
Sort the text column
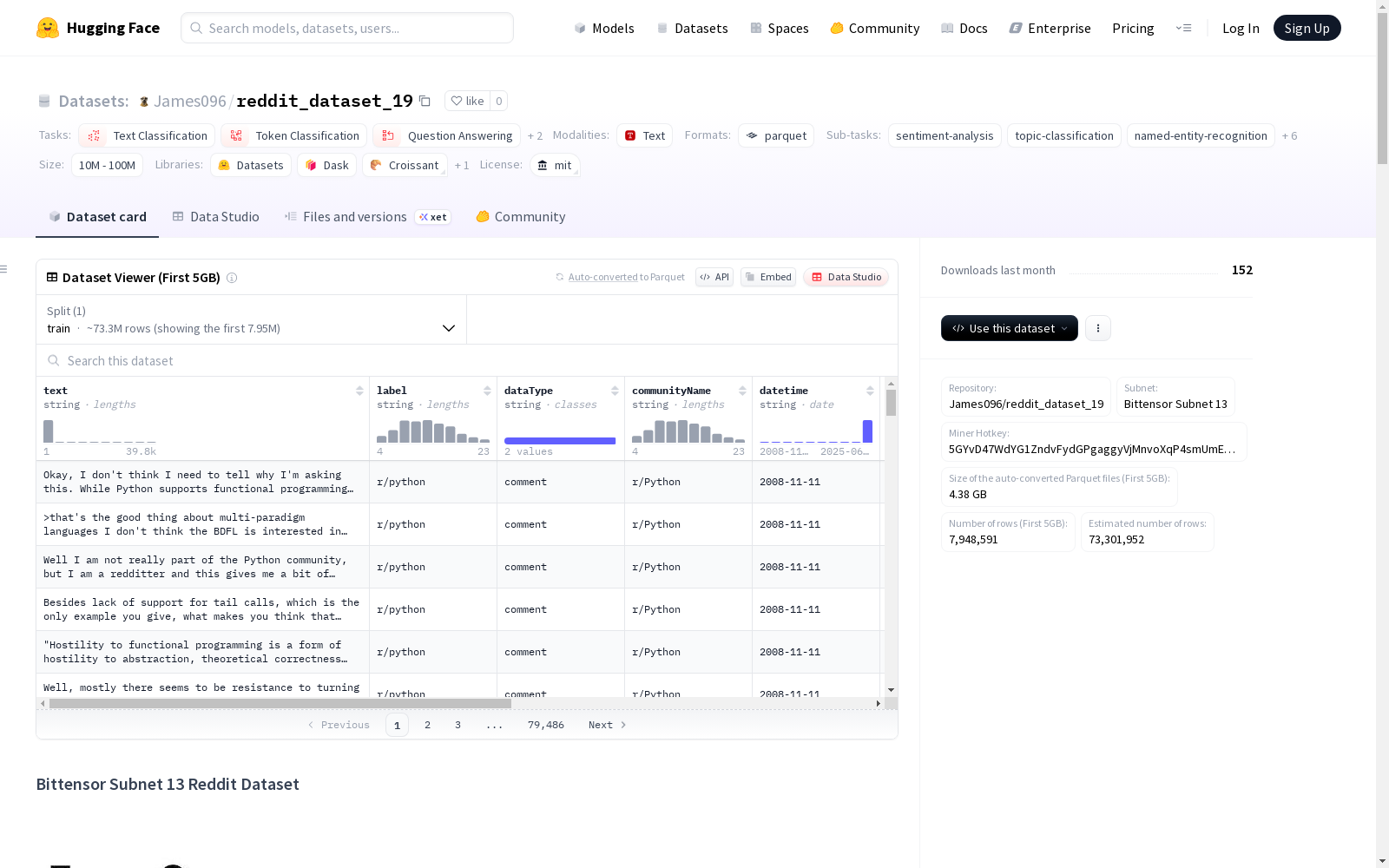pyautogui.click(x=359, y=391)
